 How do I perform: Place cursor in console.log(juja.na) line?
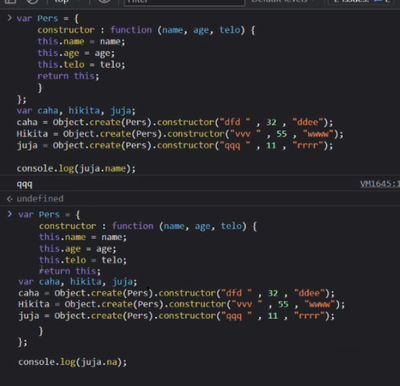tap(72, 362)
